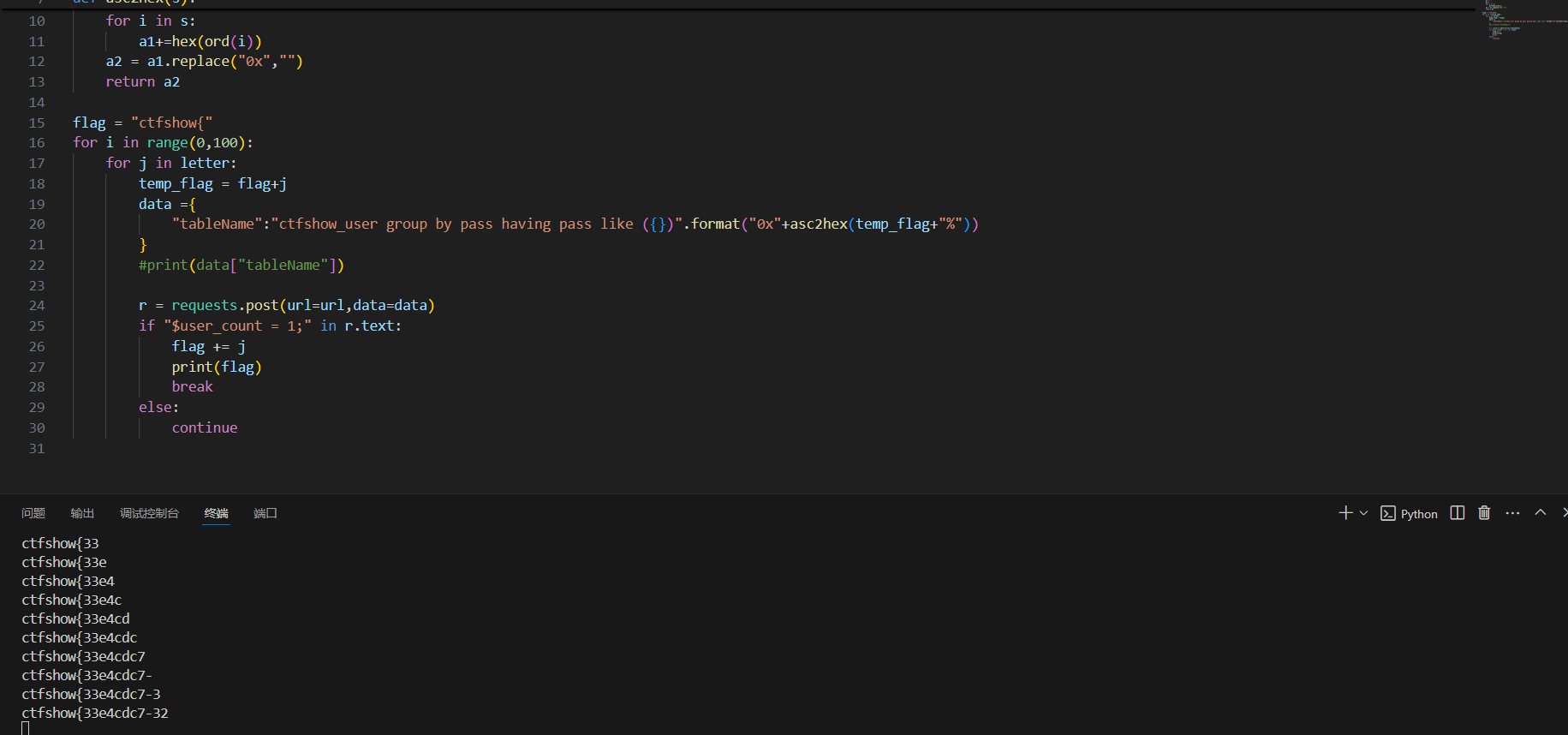Open the 问题 panel tab
The height and width of the screenshot is (735, 1568).
pyautogui.click(x=33, y=513)
